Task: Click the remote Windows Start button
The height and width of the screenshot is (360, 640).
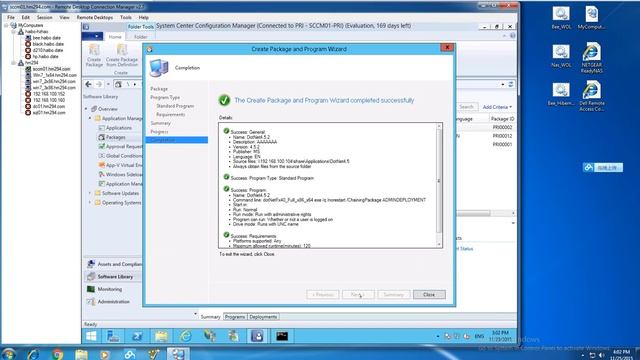Action: pos(91,336)
